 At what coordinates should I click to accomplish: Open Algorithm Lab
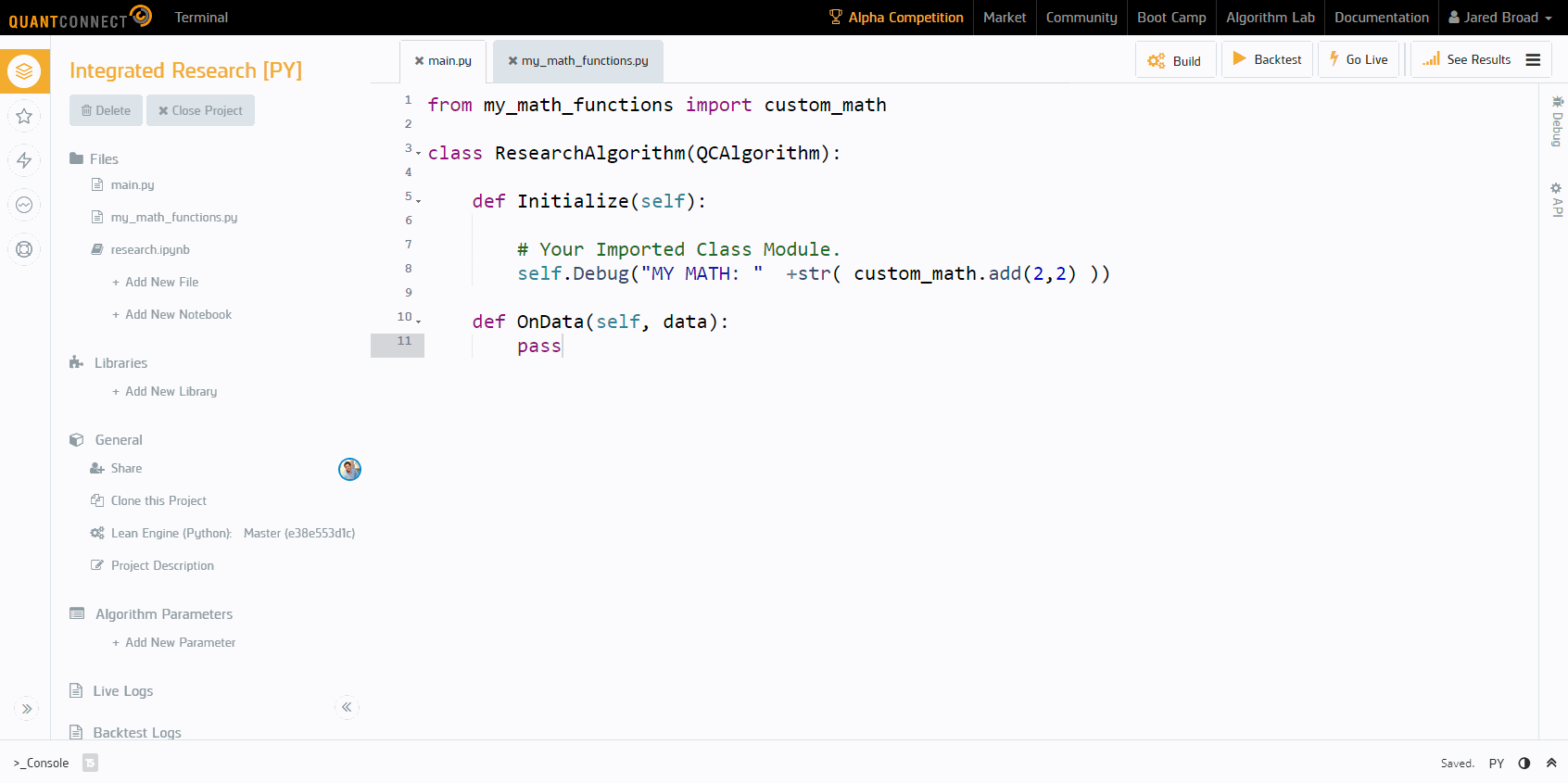1271,18
